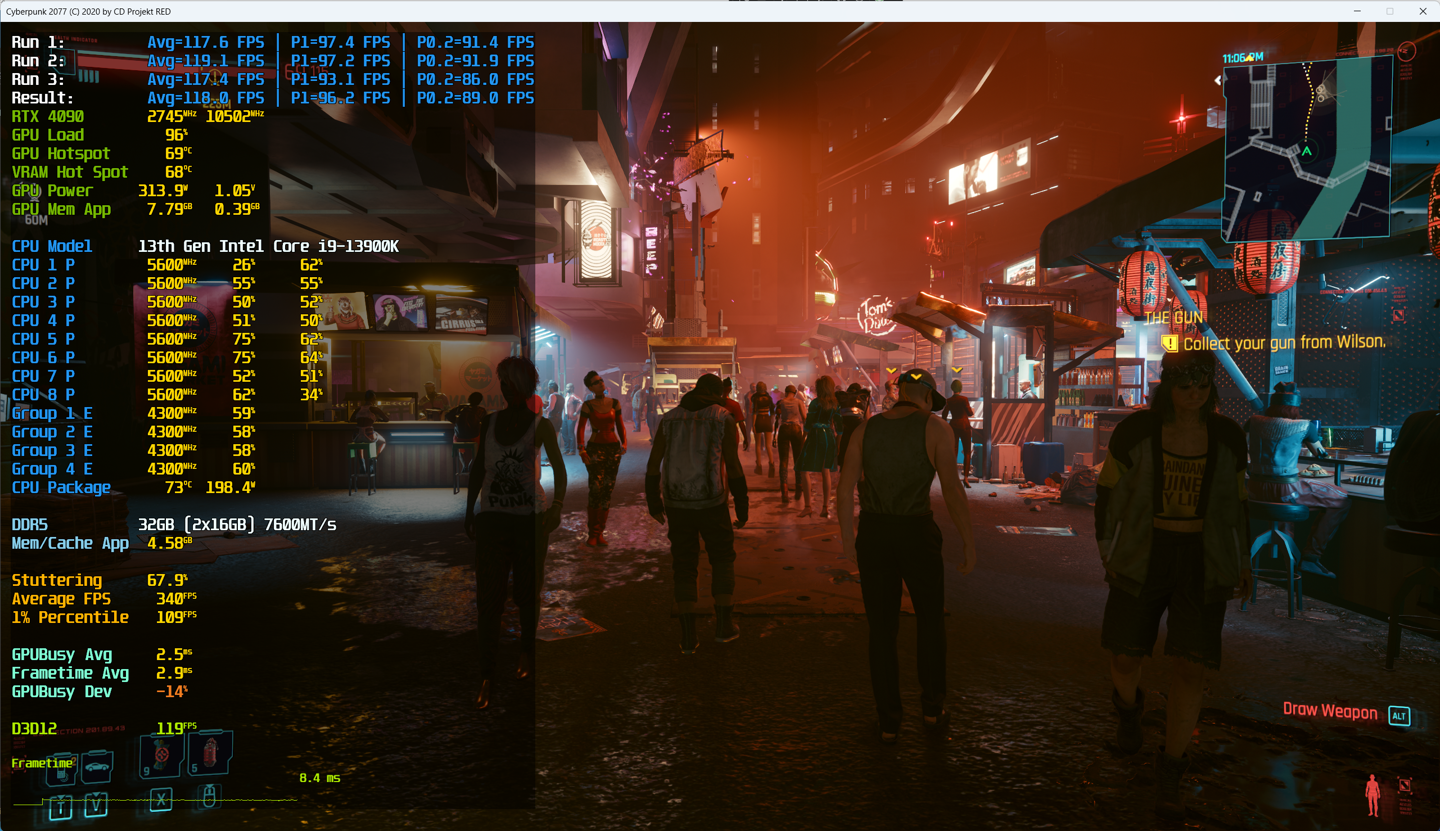Maximize the Cyberpunk 2077 window
Screen dimensions: 1440x831
pos(1389,11)
